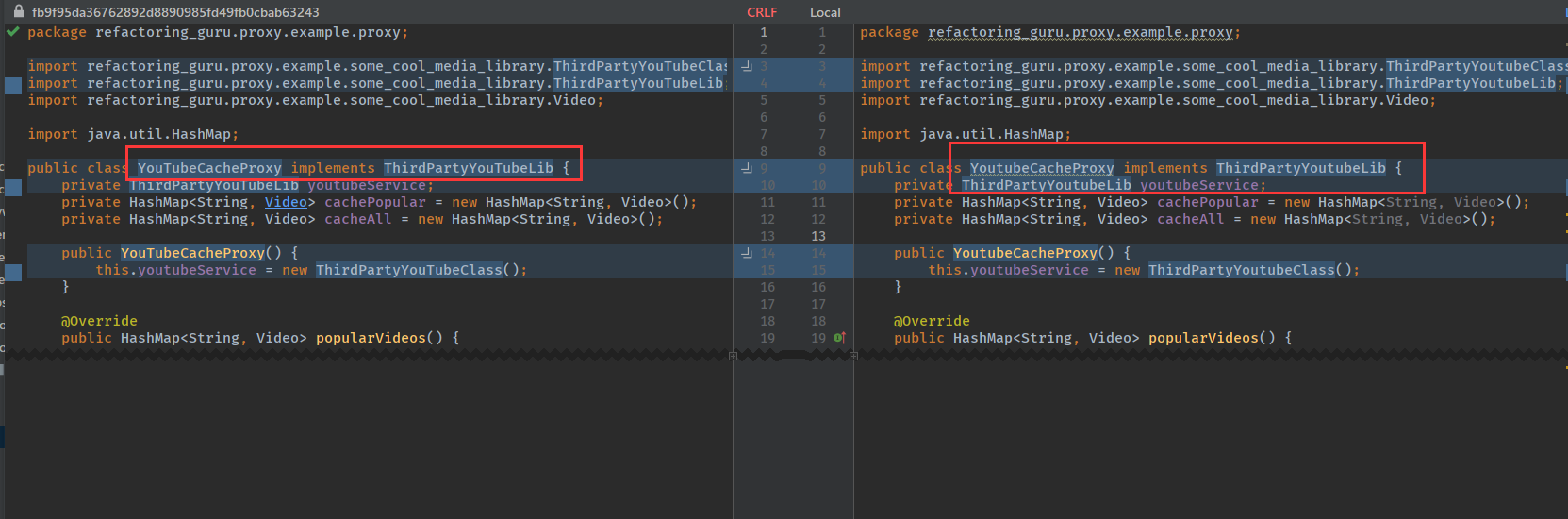Expand collapsed code via right pane fold marker
Screen dimensions: 1568x519
(x=853, y=356)
